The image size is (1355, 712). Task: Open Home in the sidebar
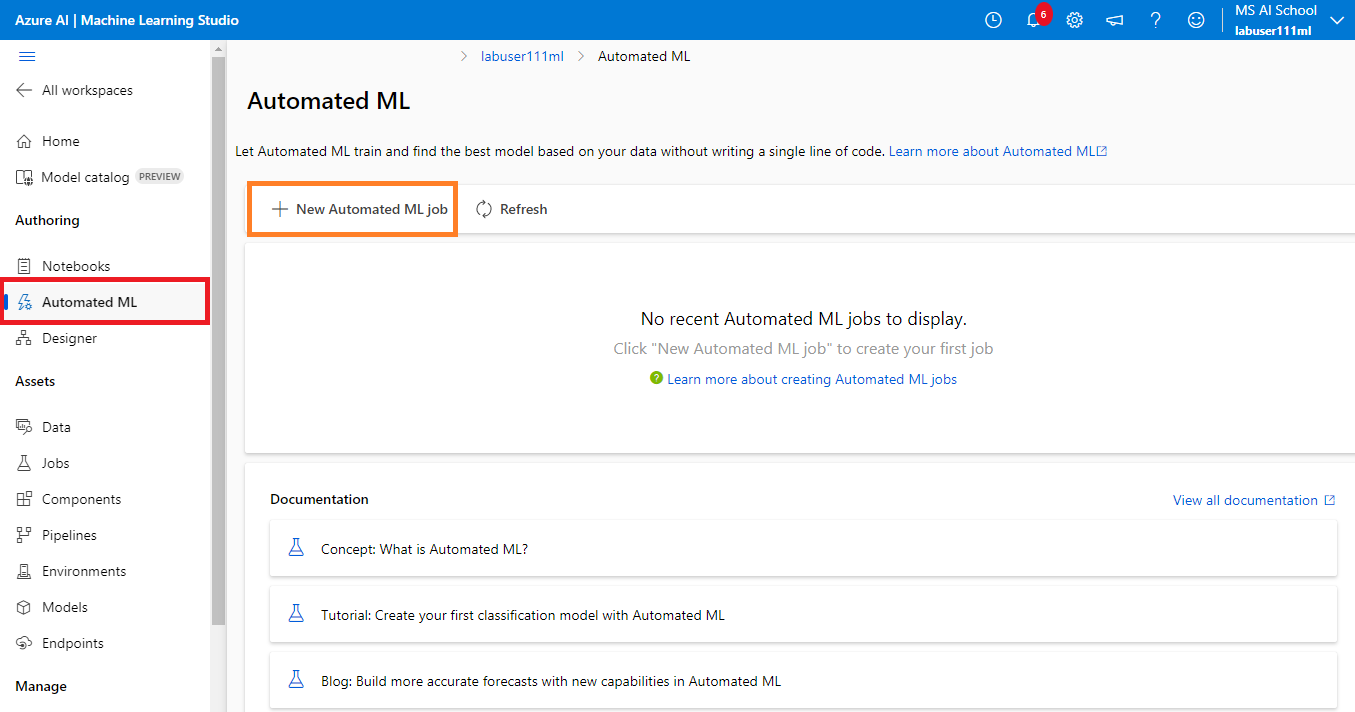pyautogui.click(x=61, y=141)
